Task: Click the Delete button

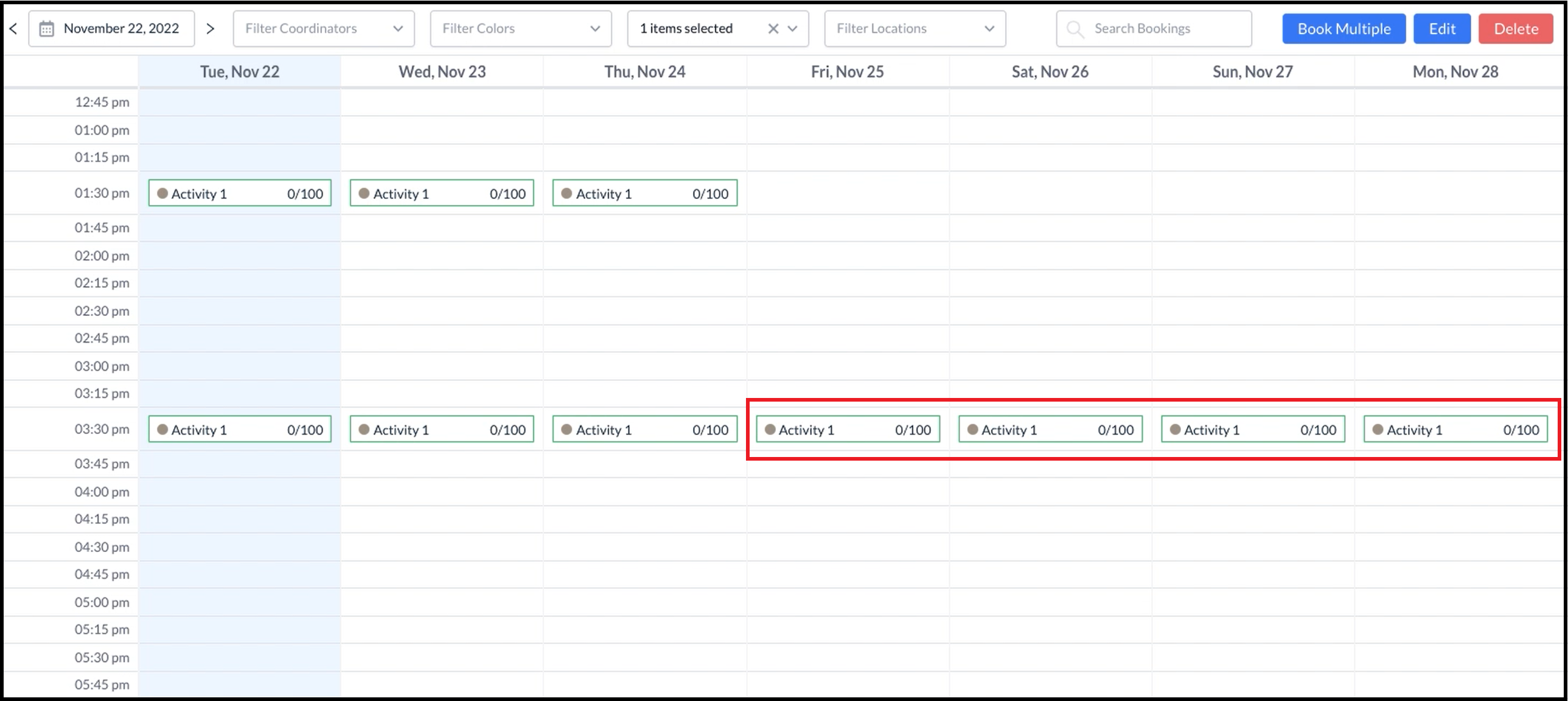Action: [x=1516, y=28]
